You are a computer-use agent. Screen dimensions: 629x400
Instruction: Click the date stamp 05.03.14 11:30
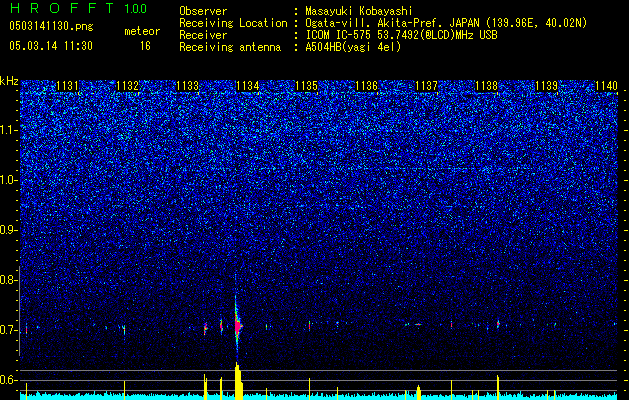point(51,46)
